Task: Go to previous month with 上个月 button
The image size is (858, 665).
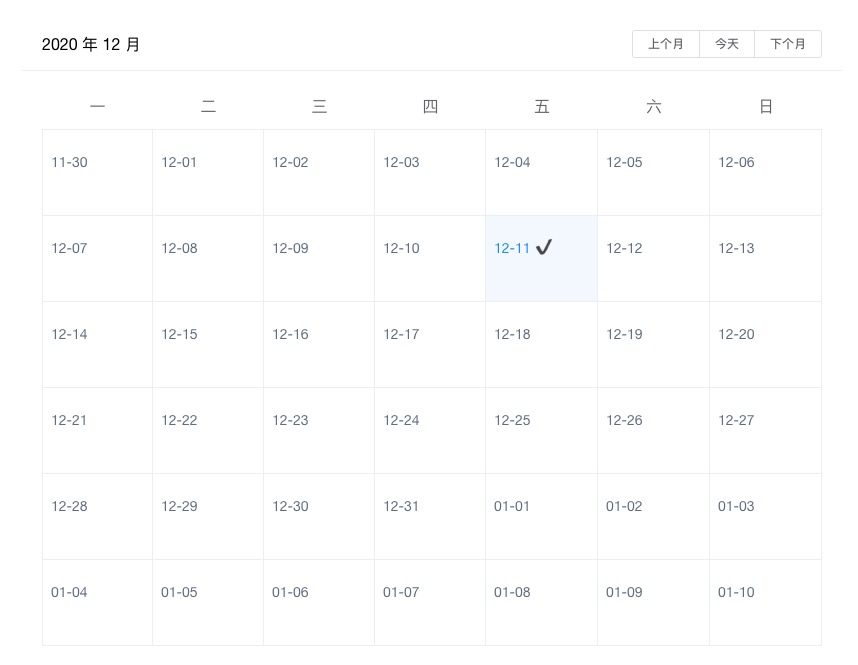Action: point(666,44)
